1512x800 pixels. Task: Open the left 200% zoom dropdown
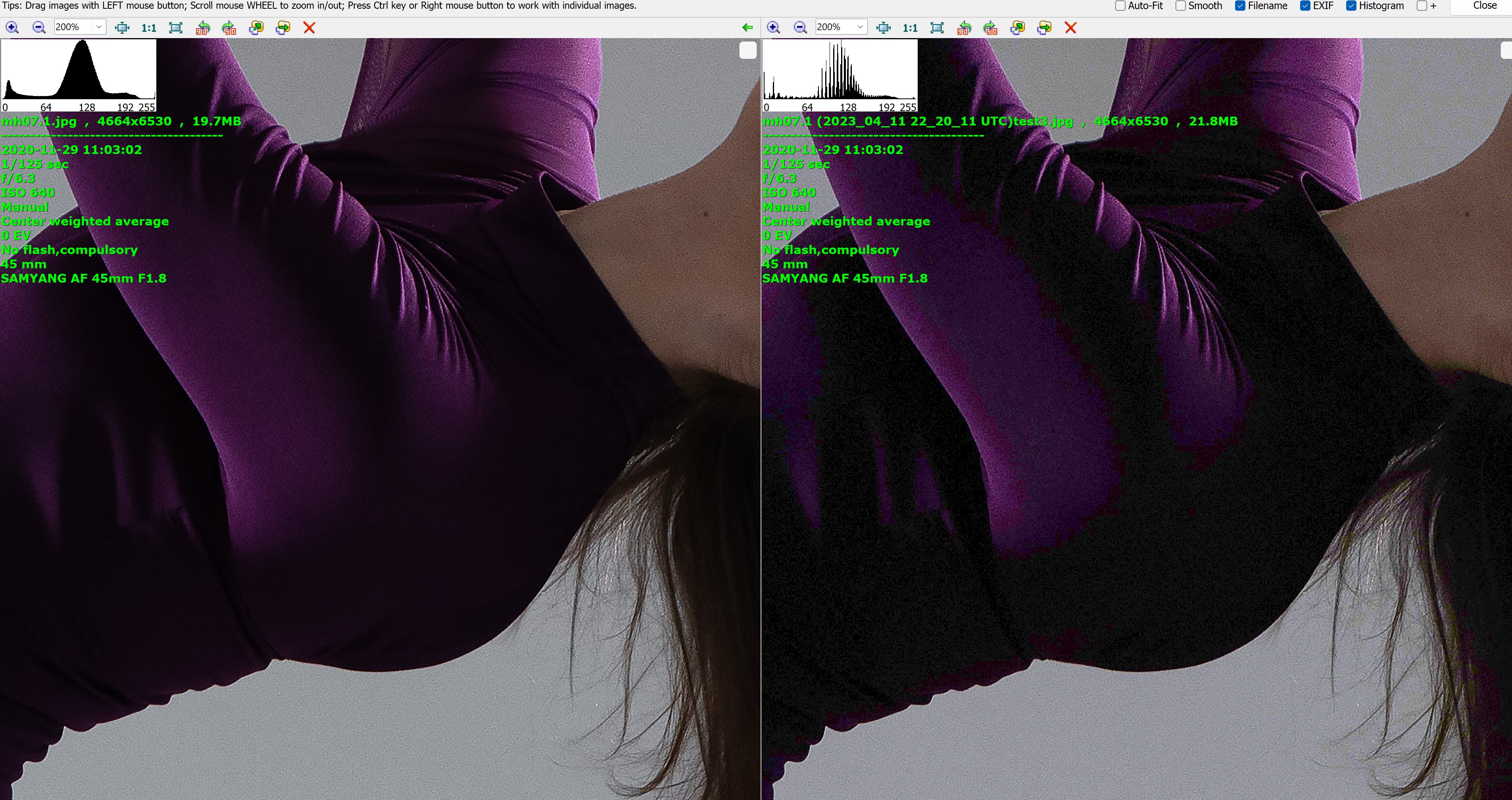tap(99, 27)
